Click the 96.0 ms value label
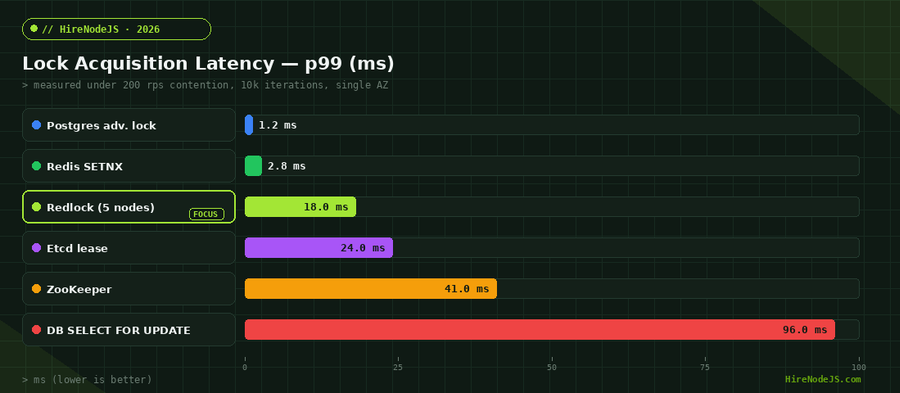This screenshot has height=393, width=900. (x=805, y=330)
